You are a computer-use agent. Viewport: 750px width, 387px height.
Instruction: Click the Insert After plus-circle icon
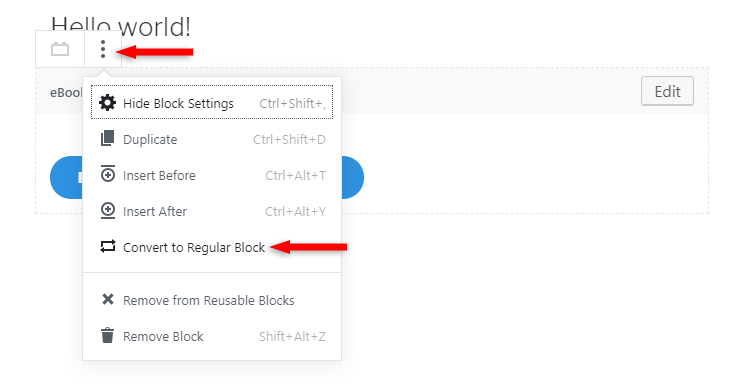coord(108,211)
